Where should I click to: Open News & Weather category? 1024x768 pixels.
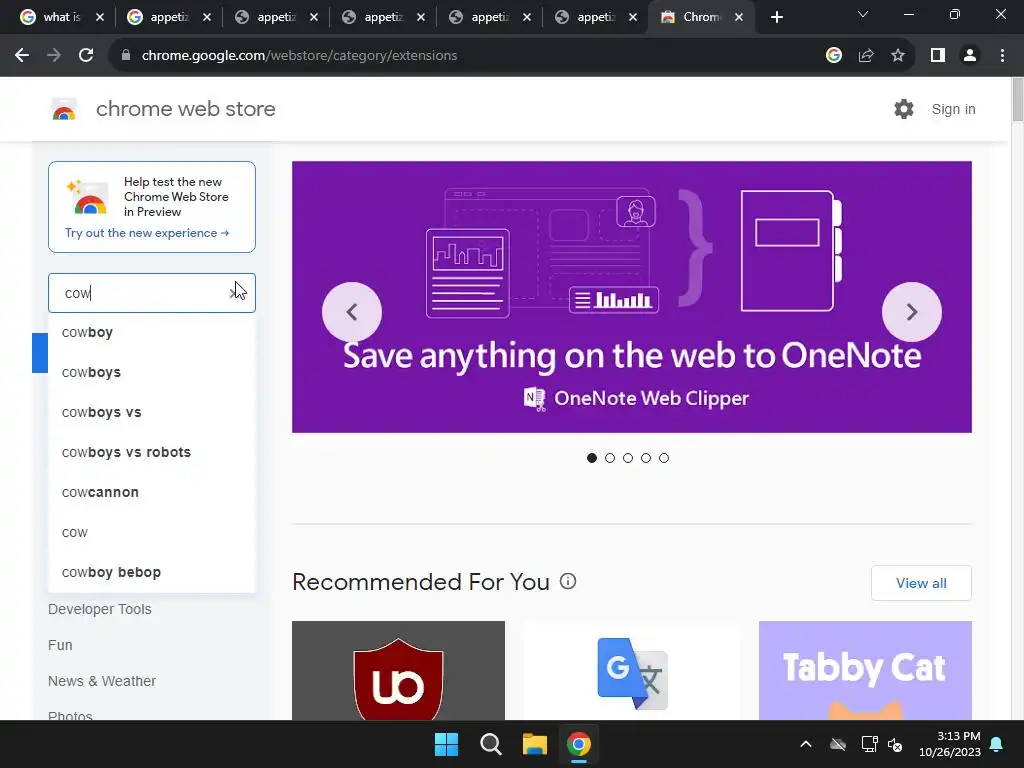click(102, 680)
